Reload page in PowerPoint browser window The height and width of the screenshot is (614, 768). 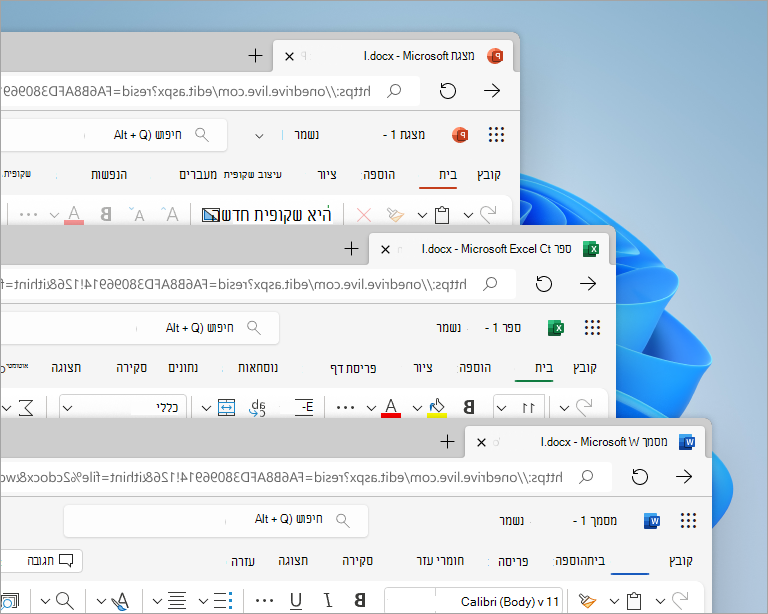pos(448,91)
